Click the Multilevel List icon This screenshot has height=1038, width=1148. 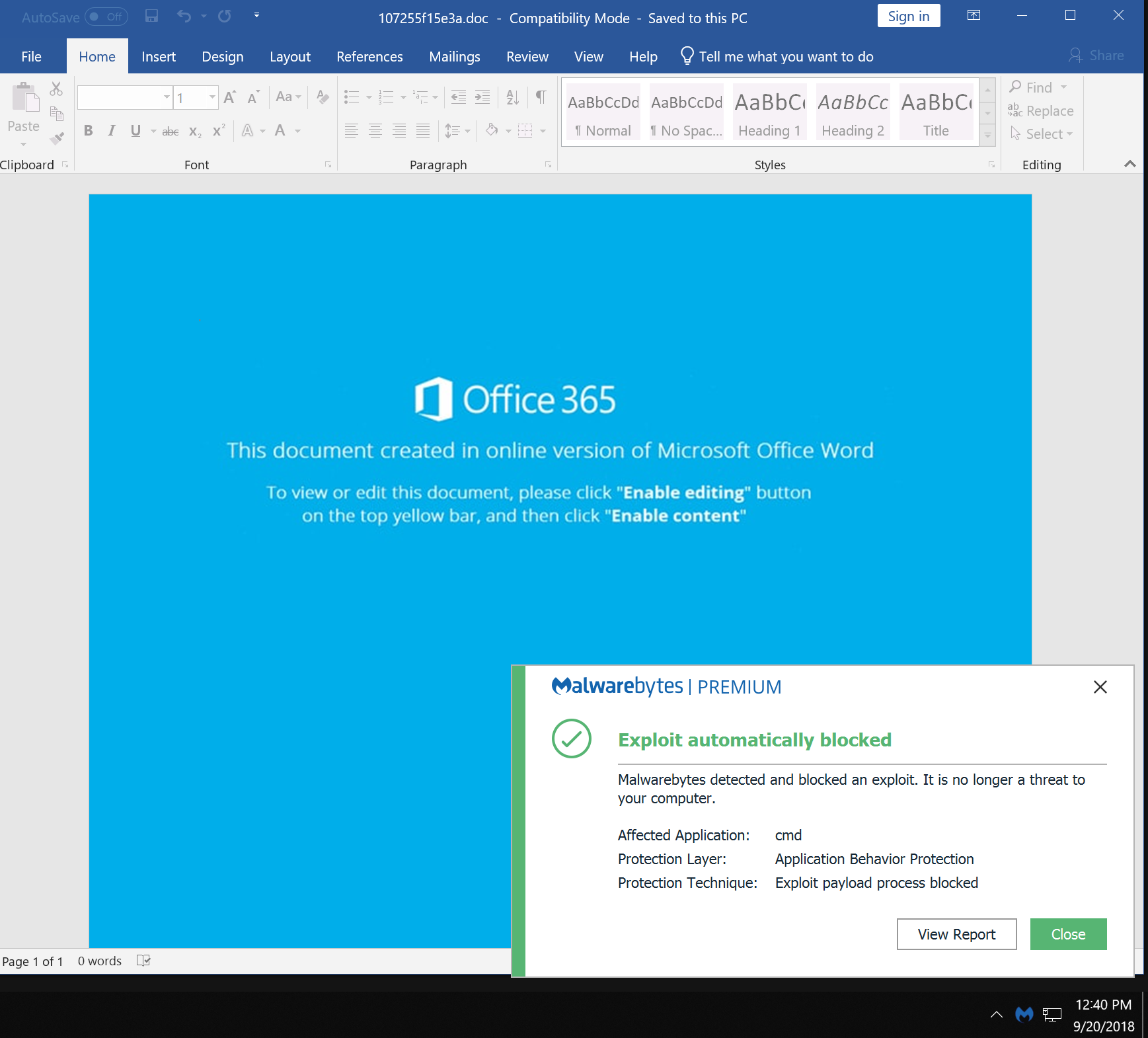click(420, 98)
